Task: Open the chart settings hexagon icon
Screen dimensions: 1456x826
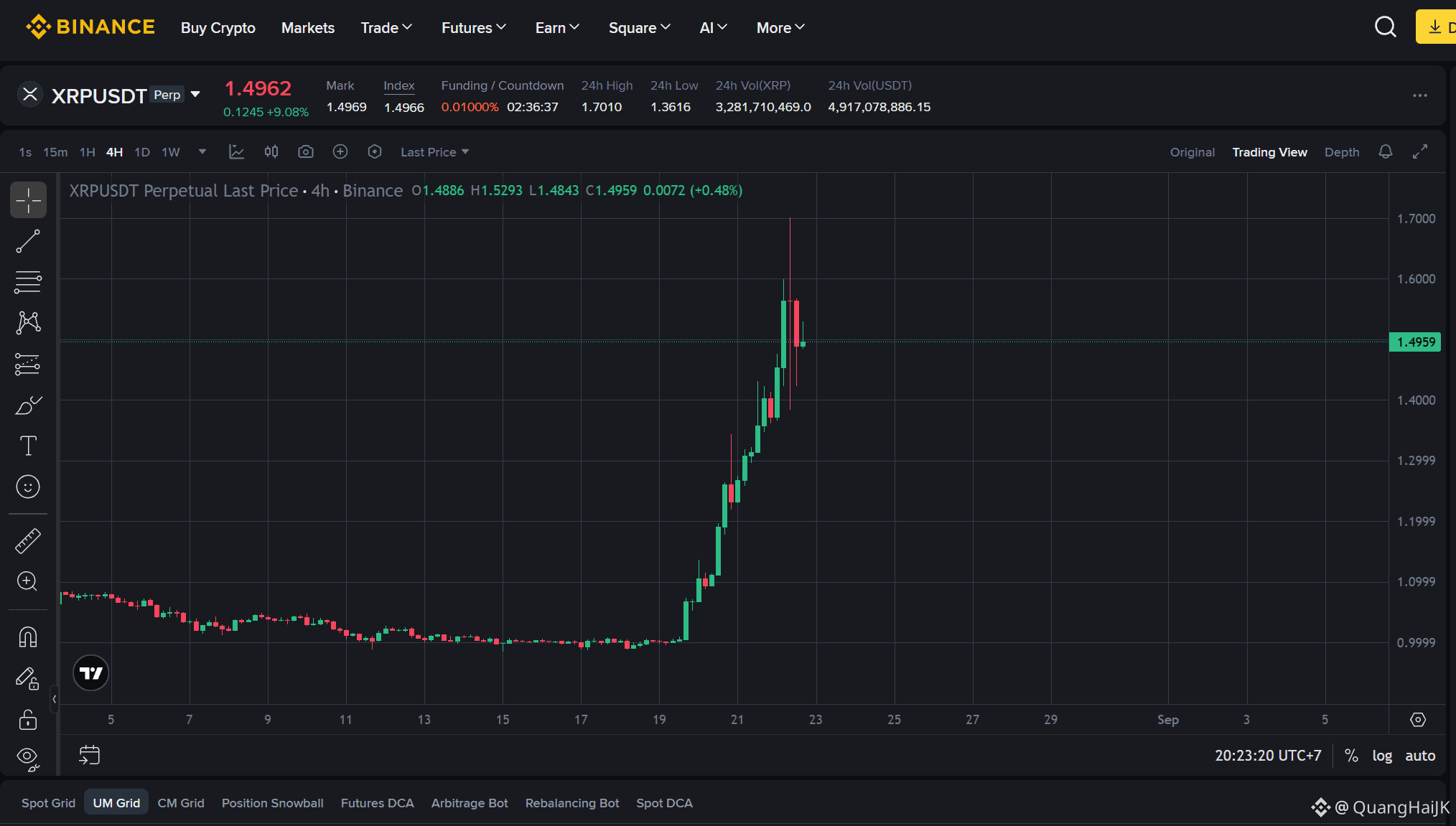Action: pyautogui.click(x=375, y=152)
